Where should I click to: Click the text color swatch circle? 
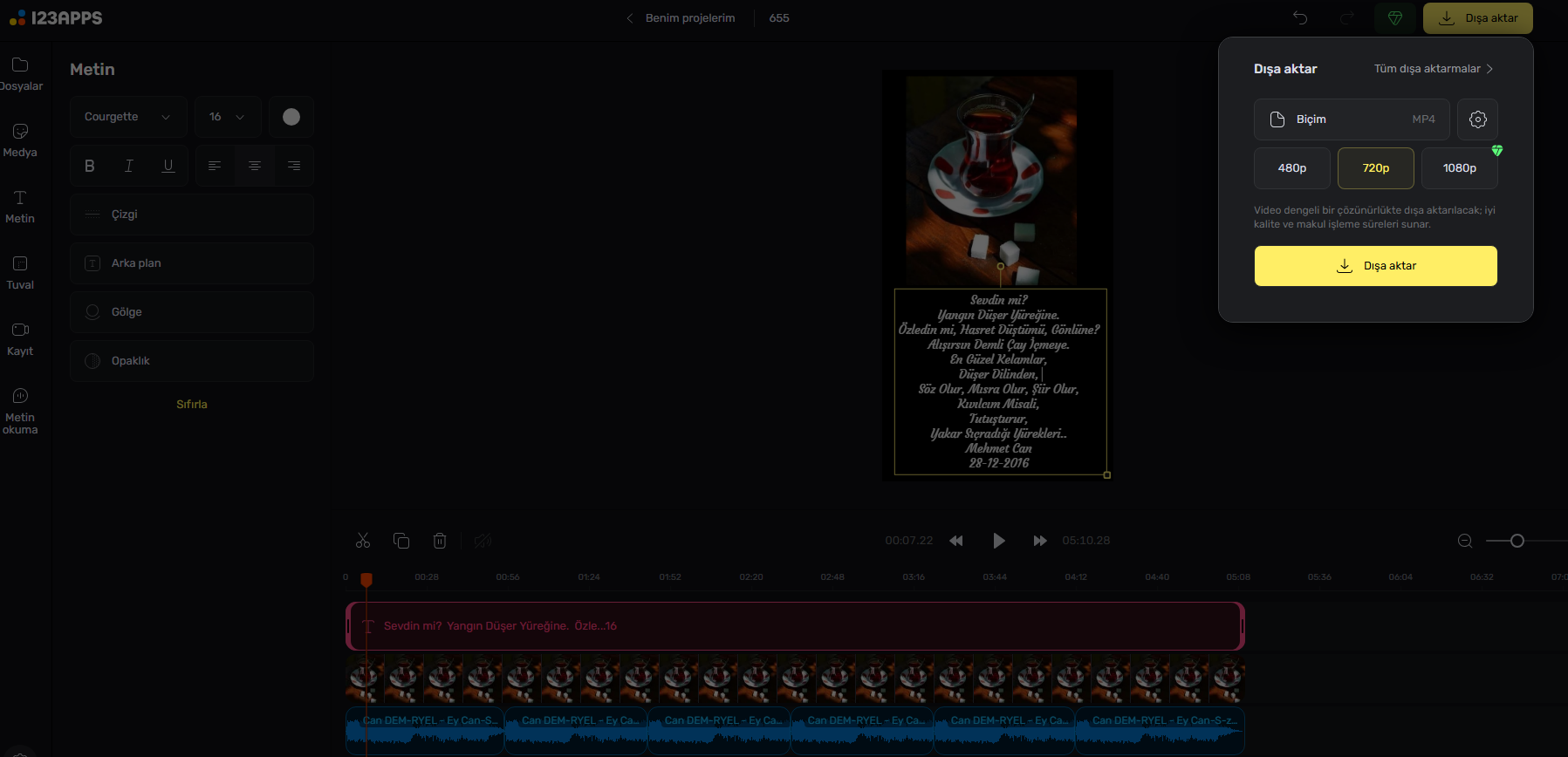(291, 117)
